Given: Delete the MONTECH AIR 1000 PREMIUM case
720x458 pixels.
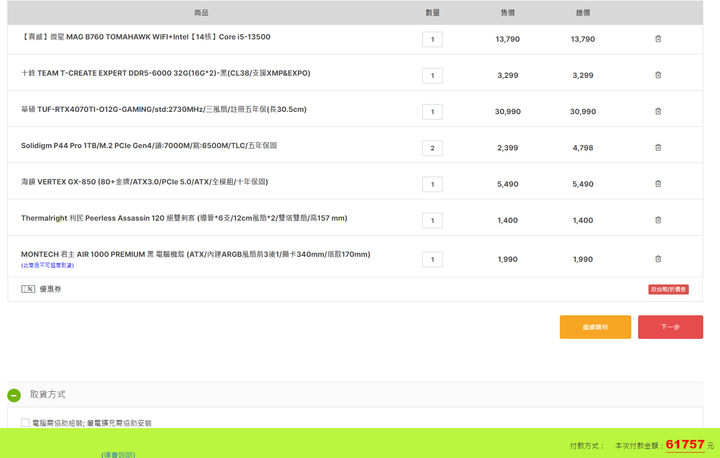Looking at the screenshot, I should tap(658, 260).
